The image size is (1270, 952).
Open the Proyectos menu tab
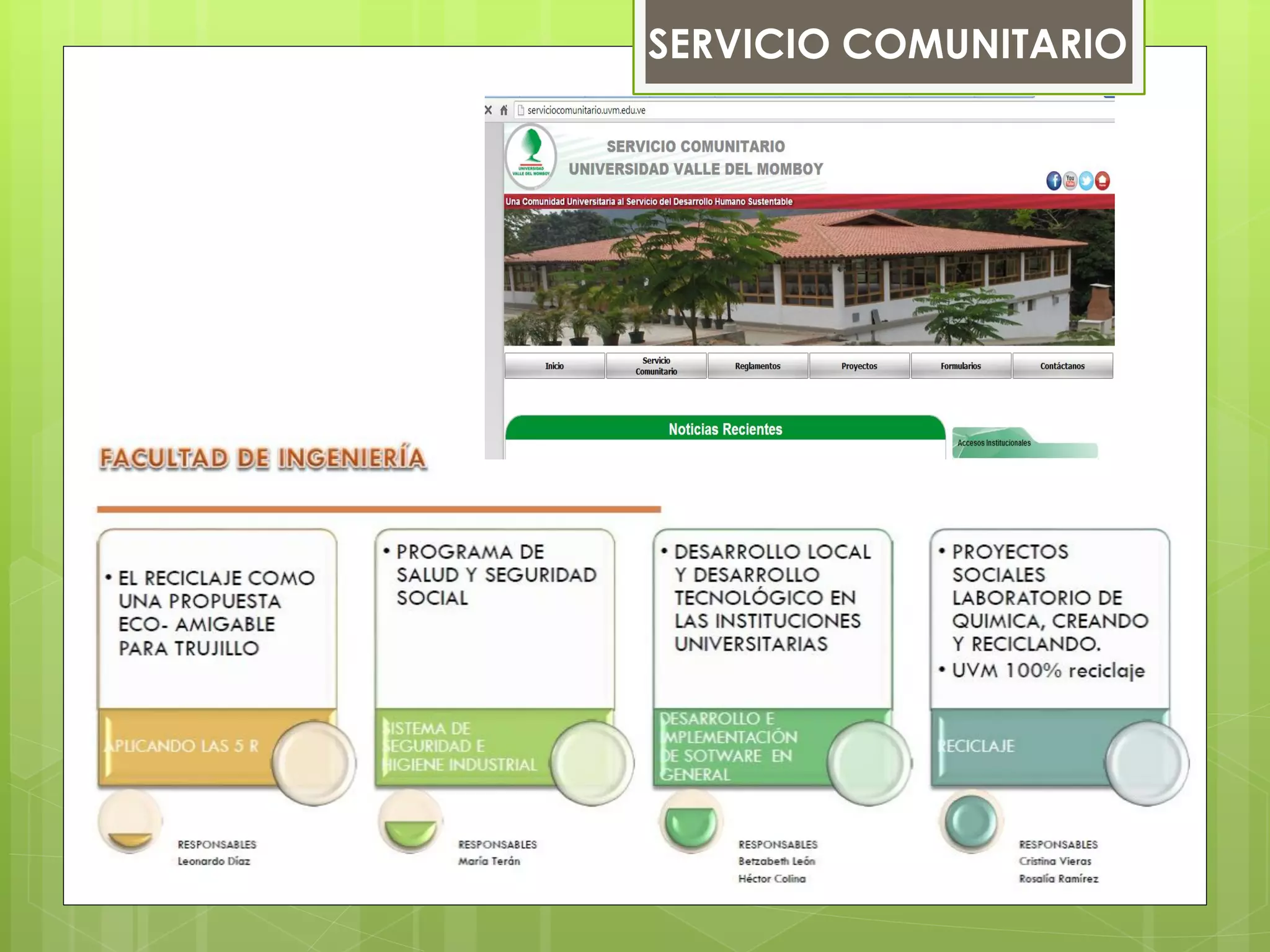pyautogui.click(x=859, y=366)
